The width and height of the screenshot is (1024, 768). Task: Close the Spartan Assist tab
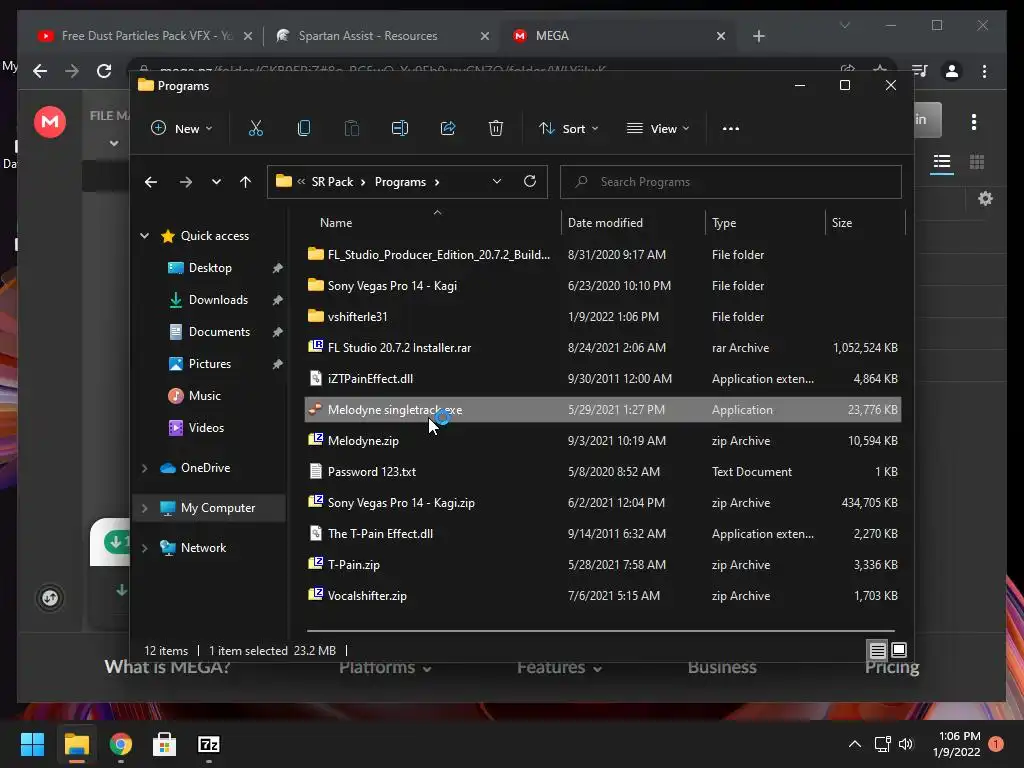pyautogui.click(x=485, y=36)
